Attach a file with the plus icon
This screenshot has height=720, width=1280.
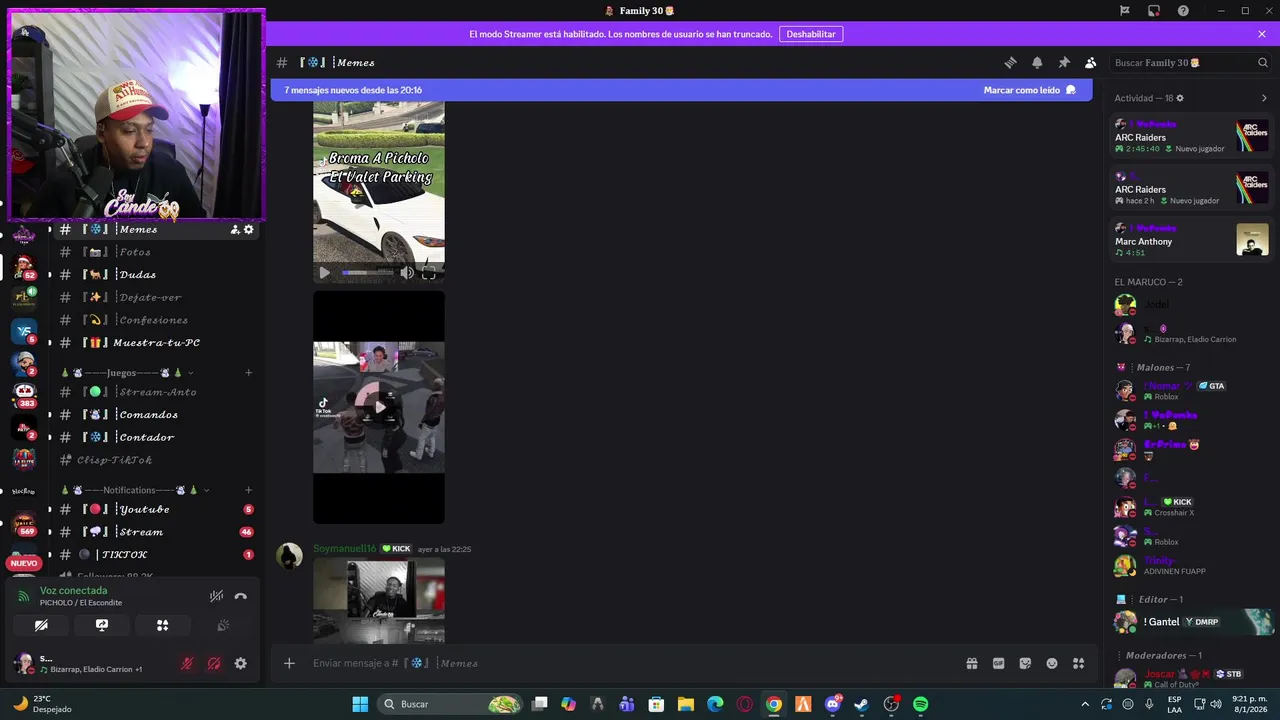coord(289,663)
